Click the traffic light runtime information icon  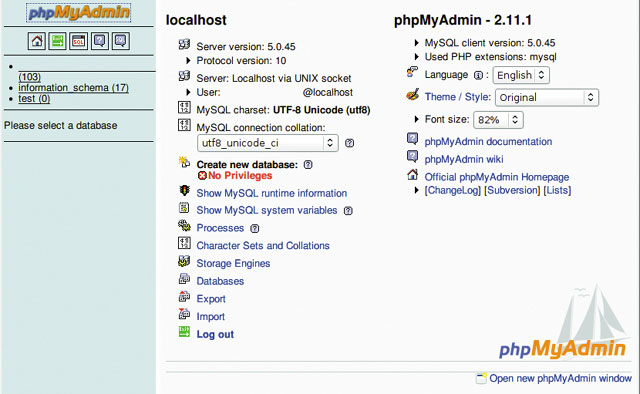tap(184, 191)
